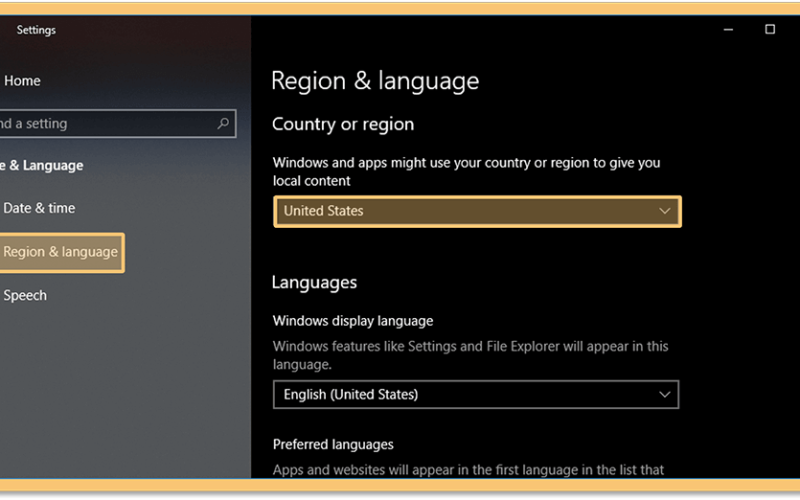Image resolution: width=800 pixels, height=500 pixels.
Task: Click the Country or region heading
Action: pyautogui.click(x=343, y=124)
